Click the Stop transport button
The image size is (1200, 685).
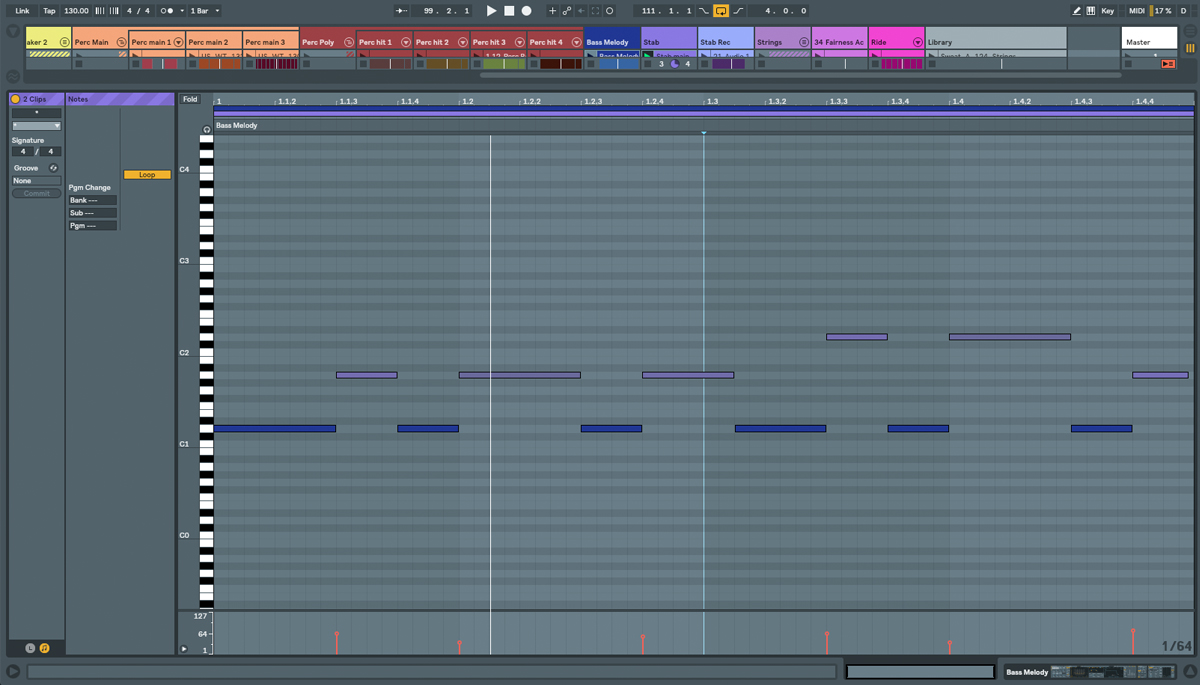click(509, 11)
